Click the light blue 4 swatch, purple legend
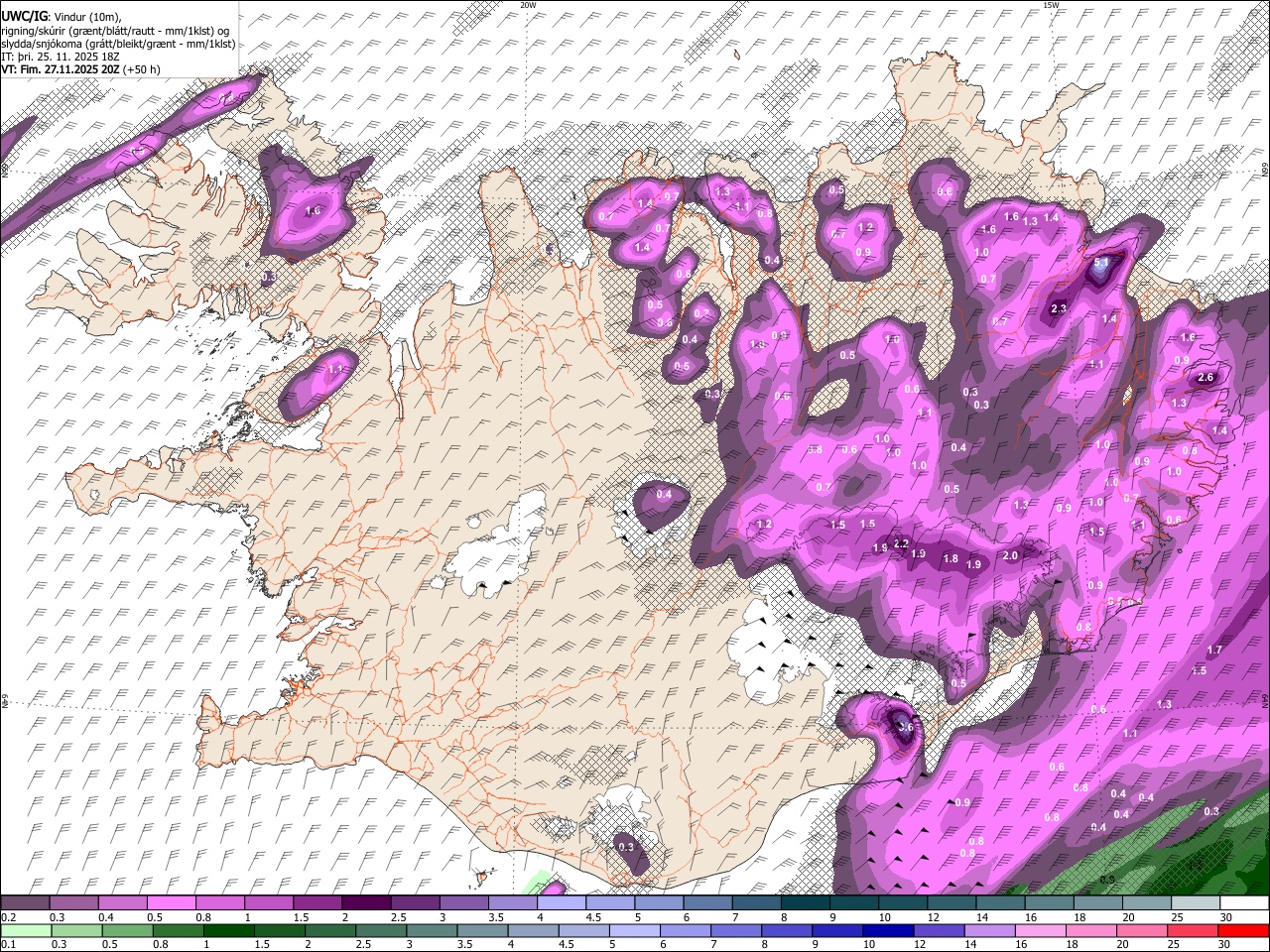The height and width of the screenshot is (952, 1270). click(x=562, y=903)
